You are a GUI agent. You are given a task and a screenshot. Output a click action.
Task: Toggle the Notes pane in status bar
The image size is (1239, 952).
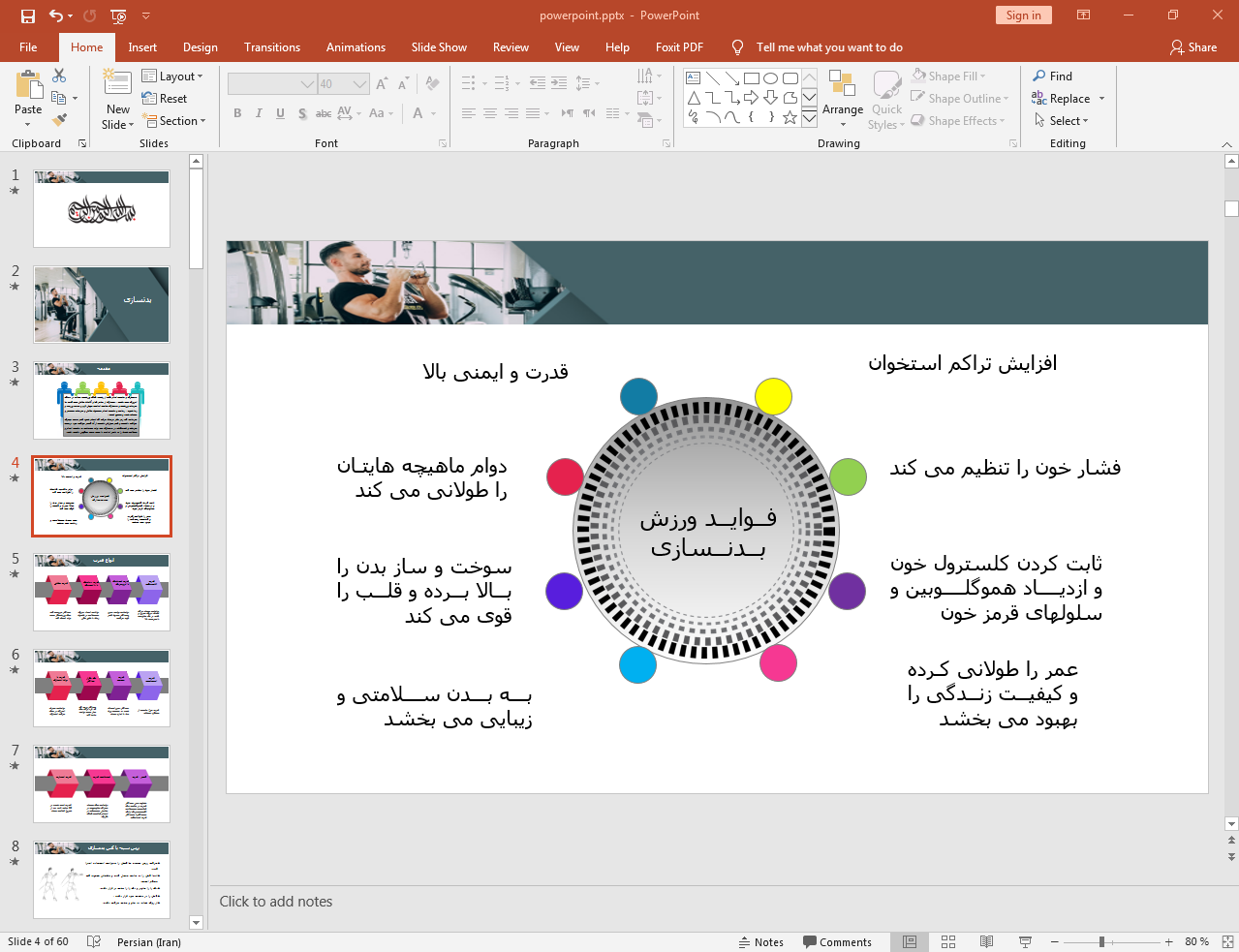760,941
